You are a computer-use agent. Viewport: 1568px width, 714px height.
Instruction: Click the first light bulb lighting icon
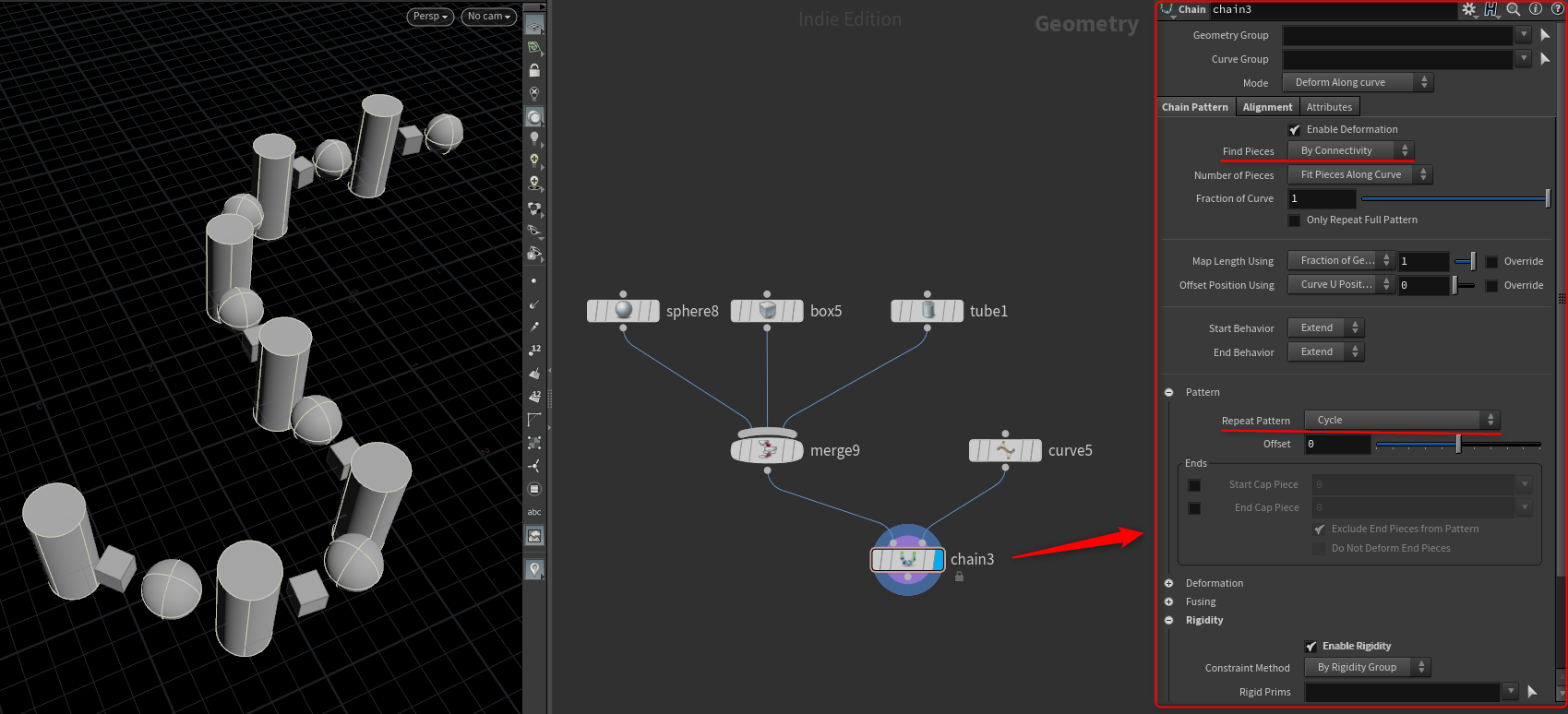coord(534,139)
